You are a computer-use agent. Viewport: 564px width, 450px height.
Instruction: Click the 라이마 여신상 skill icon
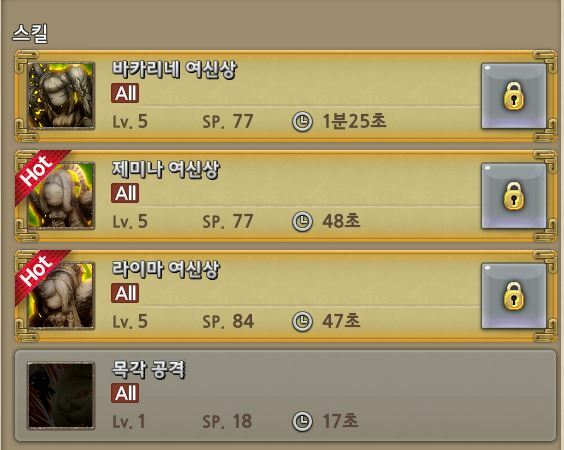61,295
